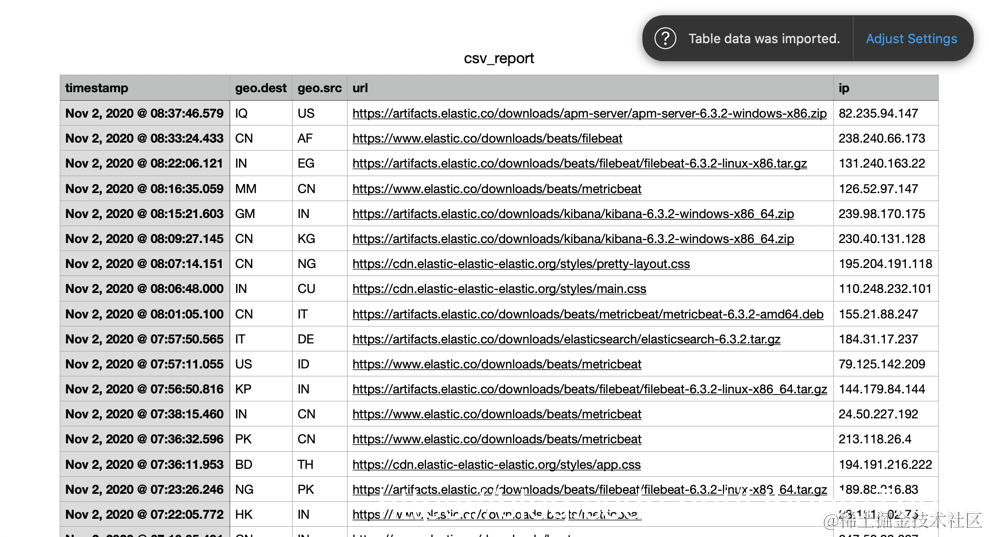989x537 pixels.
Task: Open the filebeat link in the 07:56:50.816 row
Action: (589, 389)
